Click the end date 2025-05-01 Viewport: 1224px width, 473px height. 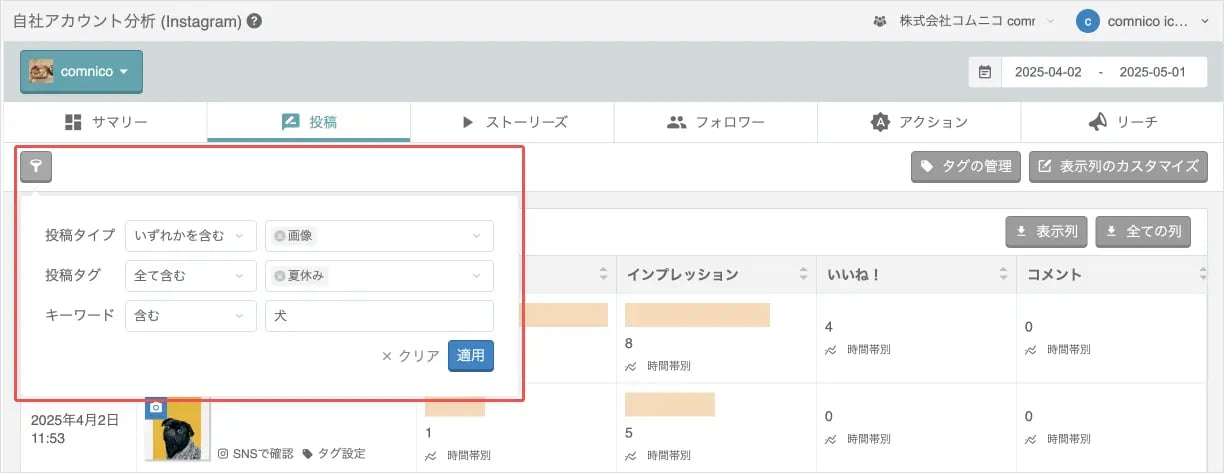click(x=1152, y=72)
